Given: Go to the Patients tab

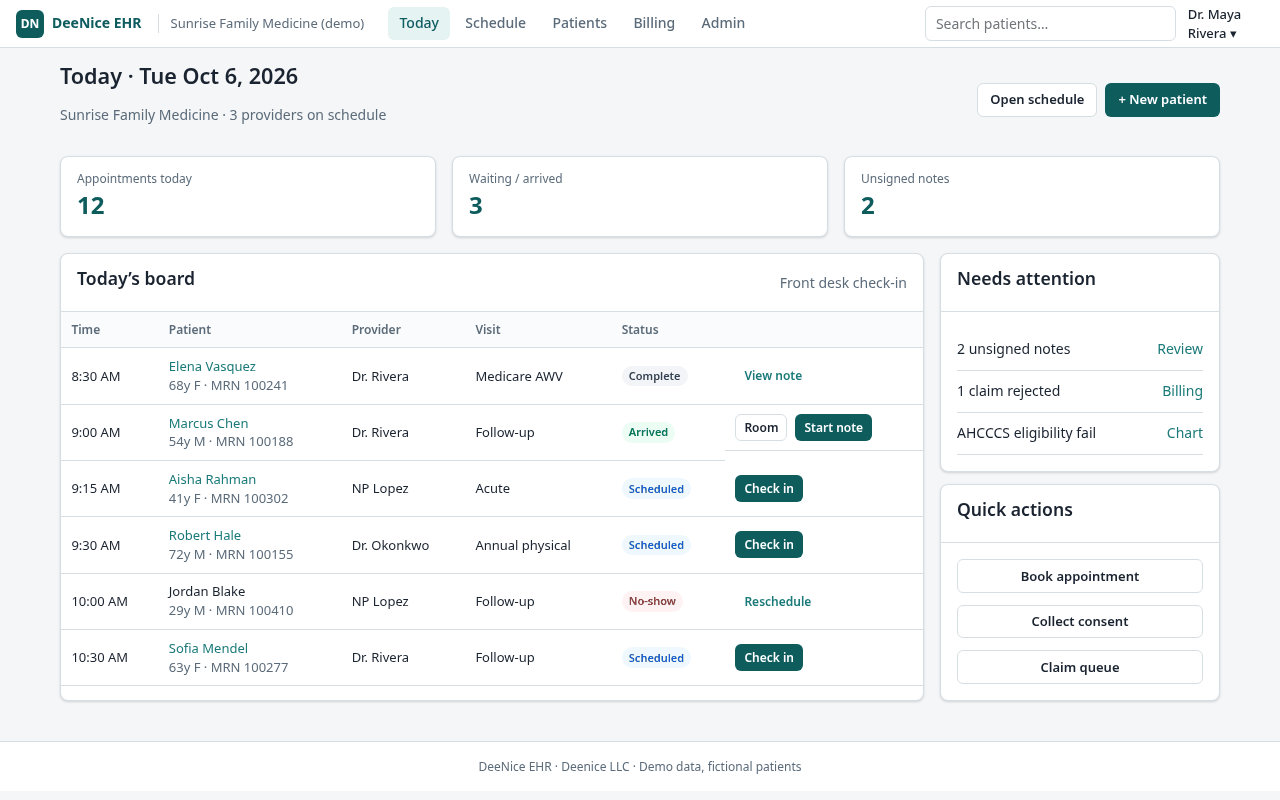Looking at the screenshot, I should (580, 23).
